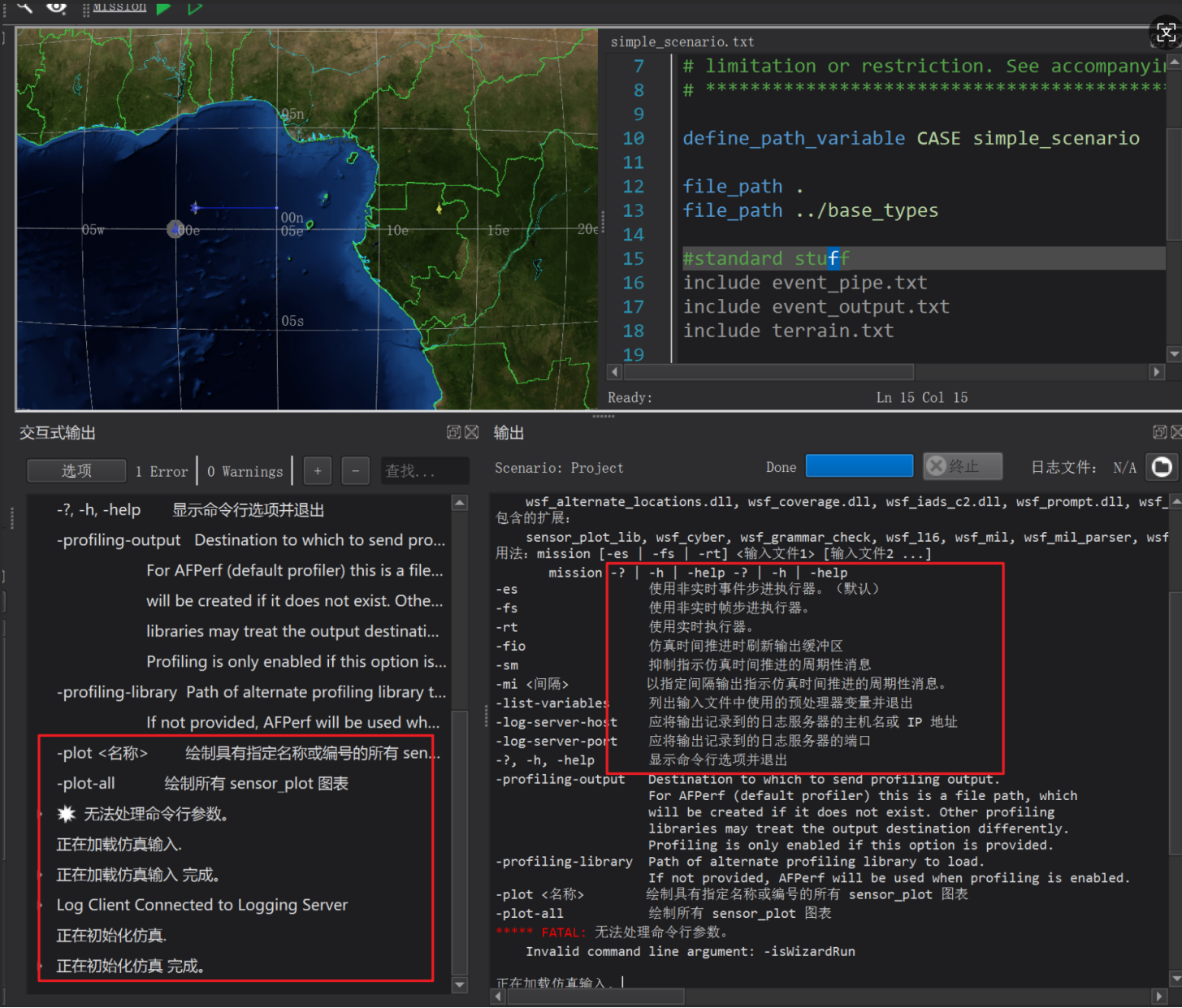Expand the 无法处理命令行参数 error entry
The image size is (1182, 1008).
41,814
